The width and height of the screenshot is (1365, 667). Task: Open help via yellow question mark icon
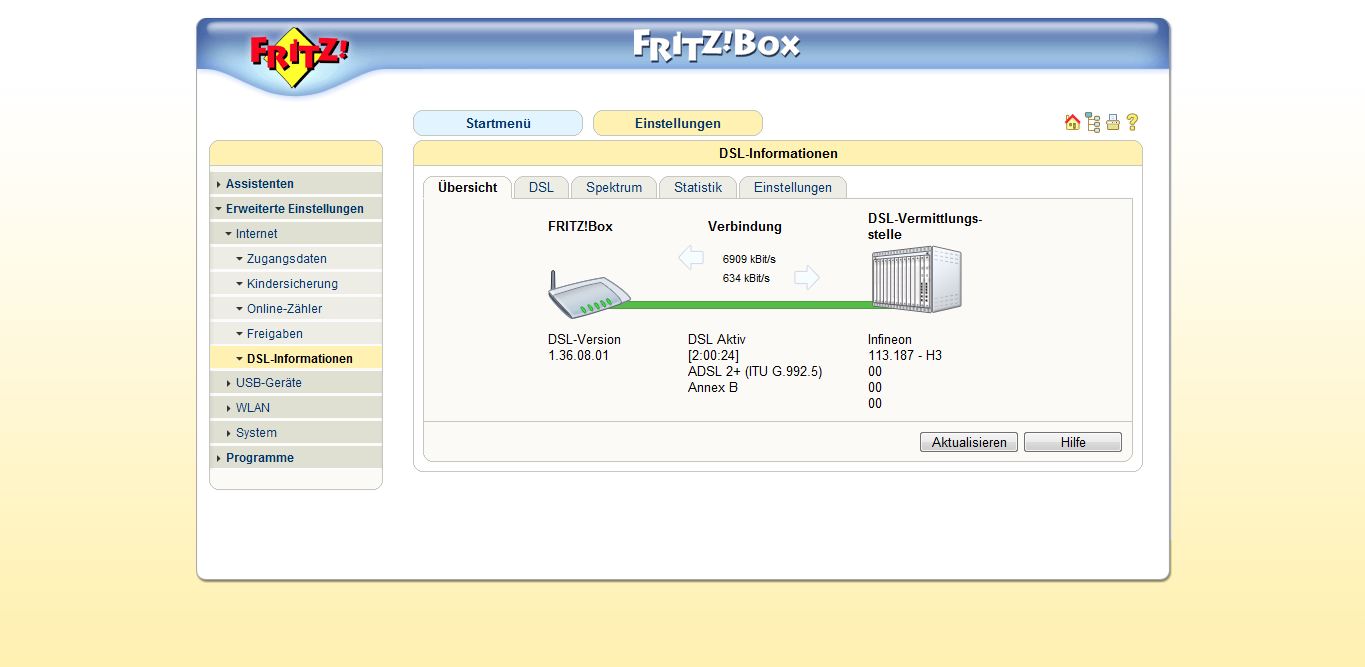click(1132, 122)
